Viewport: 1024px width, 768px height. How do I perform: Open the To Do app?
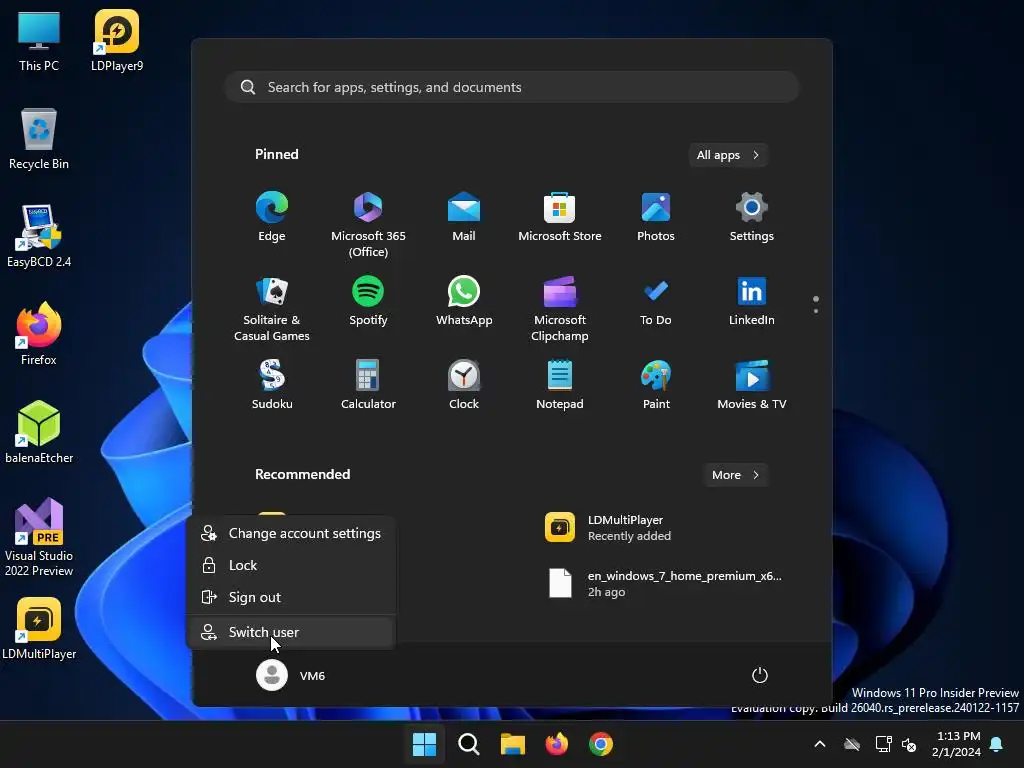click(x=656, y=301)
